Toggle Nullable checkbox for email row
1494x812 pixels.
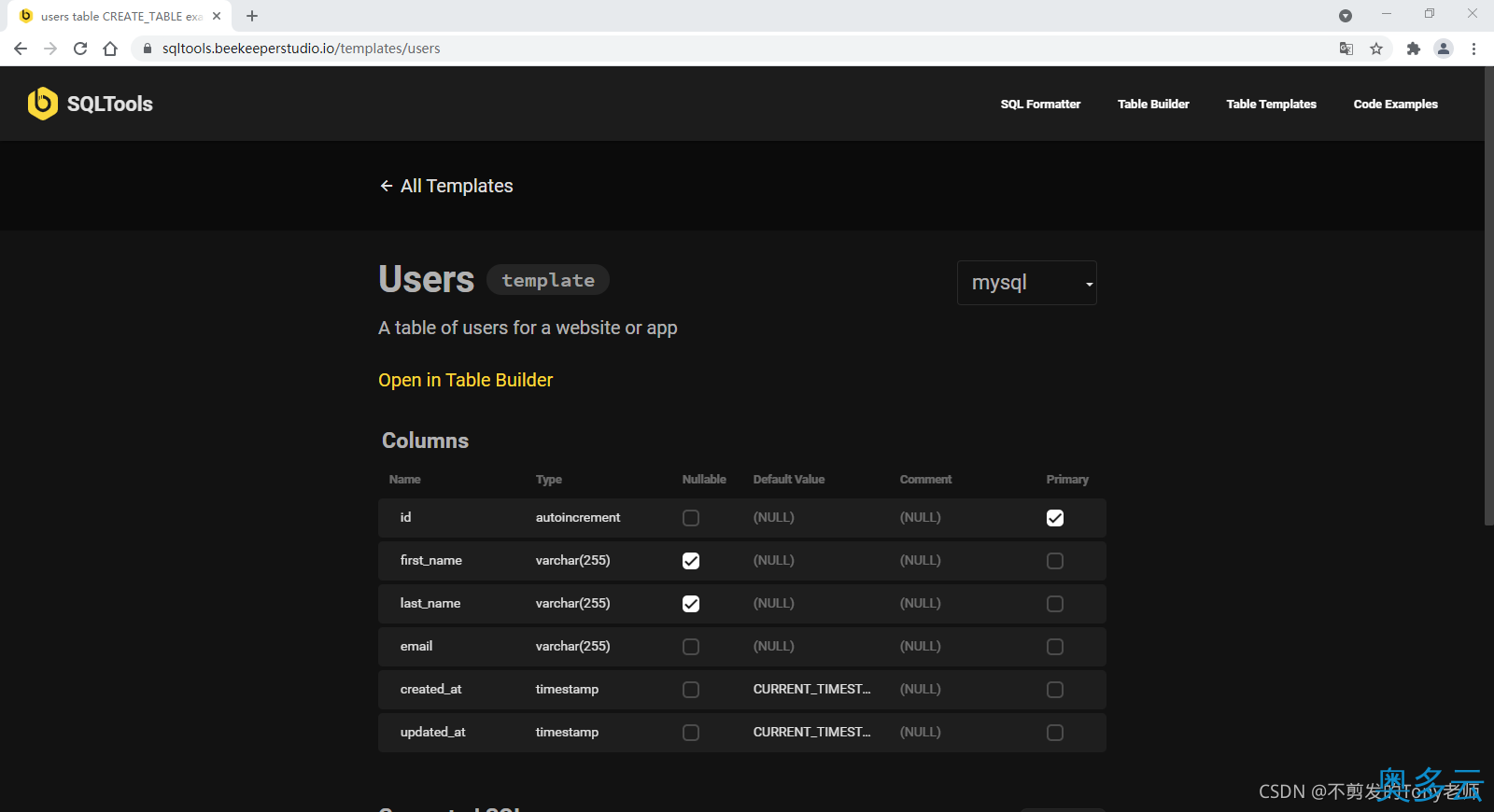pos(691,647)
